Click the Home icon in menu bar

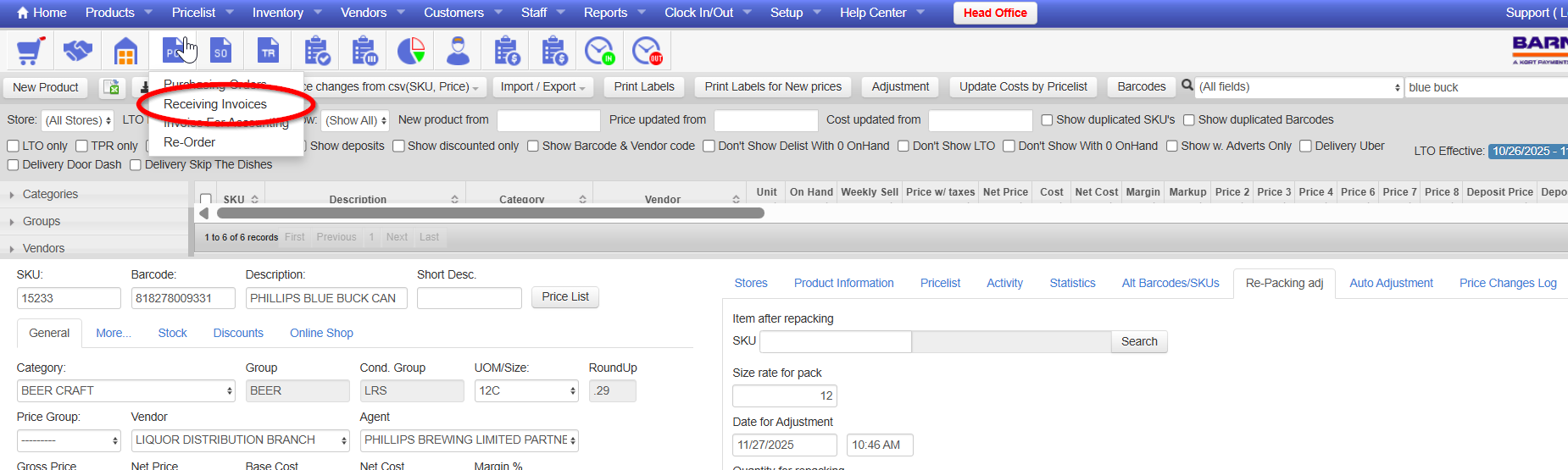click(23, 13)
